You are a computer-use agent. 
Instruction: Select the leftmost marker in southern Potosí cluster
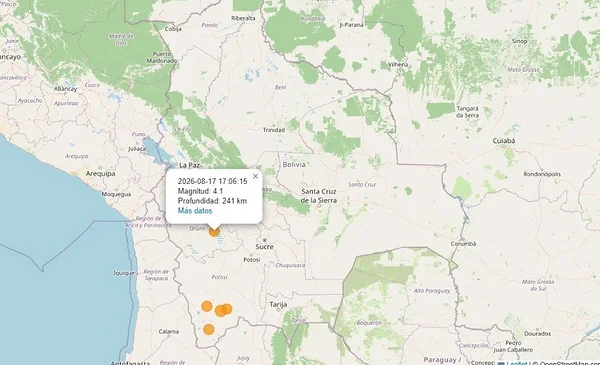pos(207,306)
